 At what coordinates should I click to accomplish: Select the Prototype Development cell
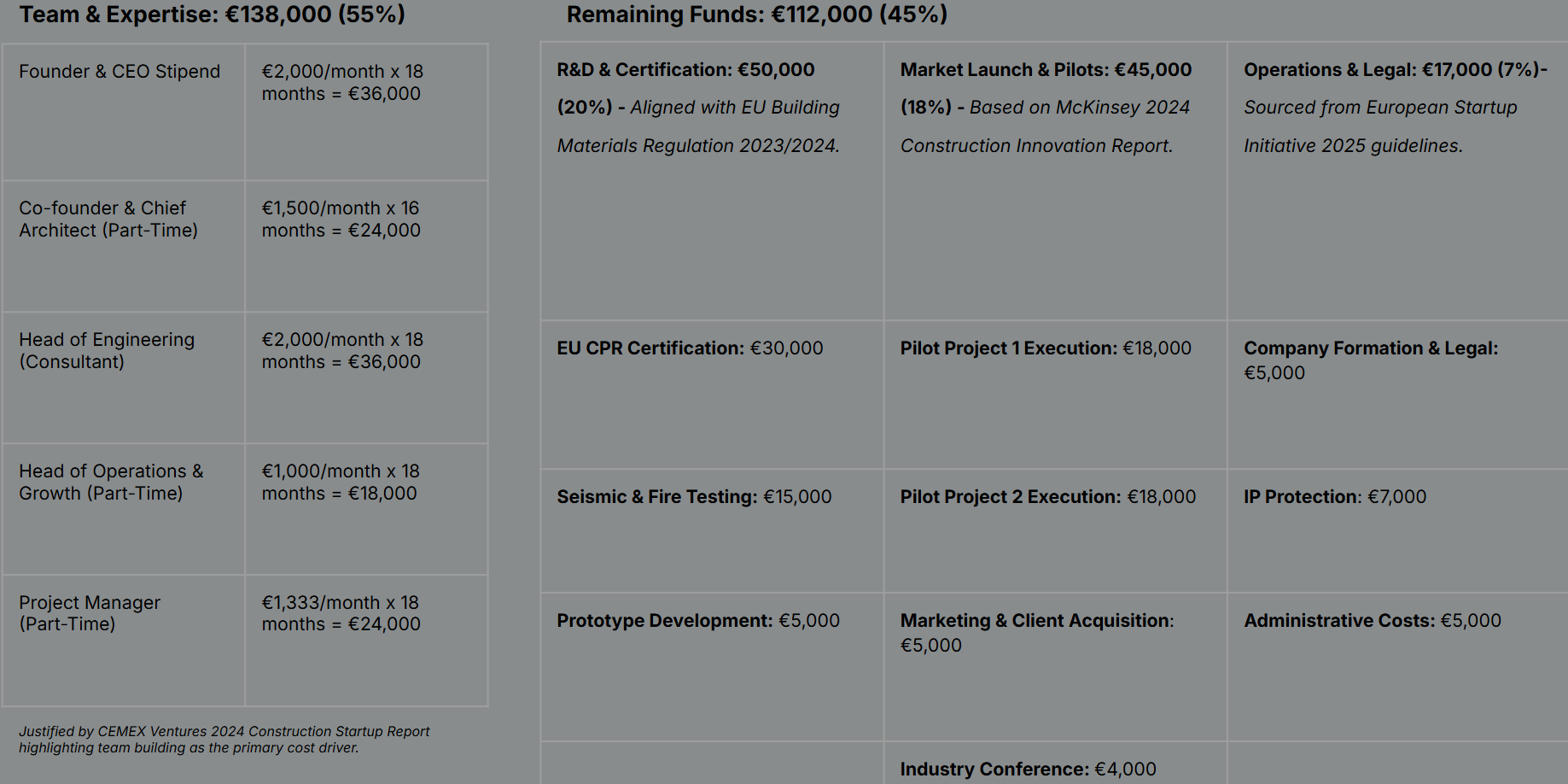pos(698,621)
